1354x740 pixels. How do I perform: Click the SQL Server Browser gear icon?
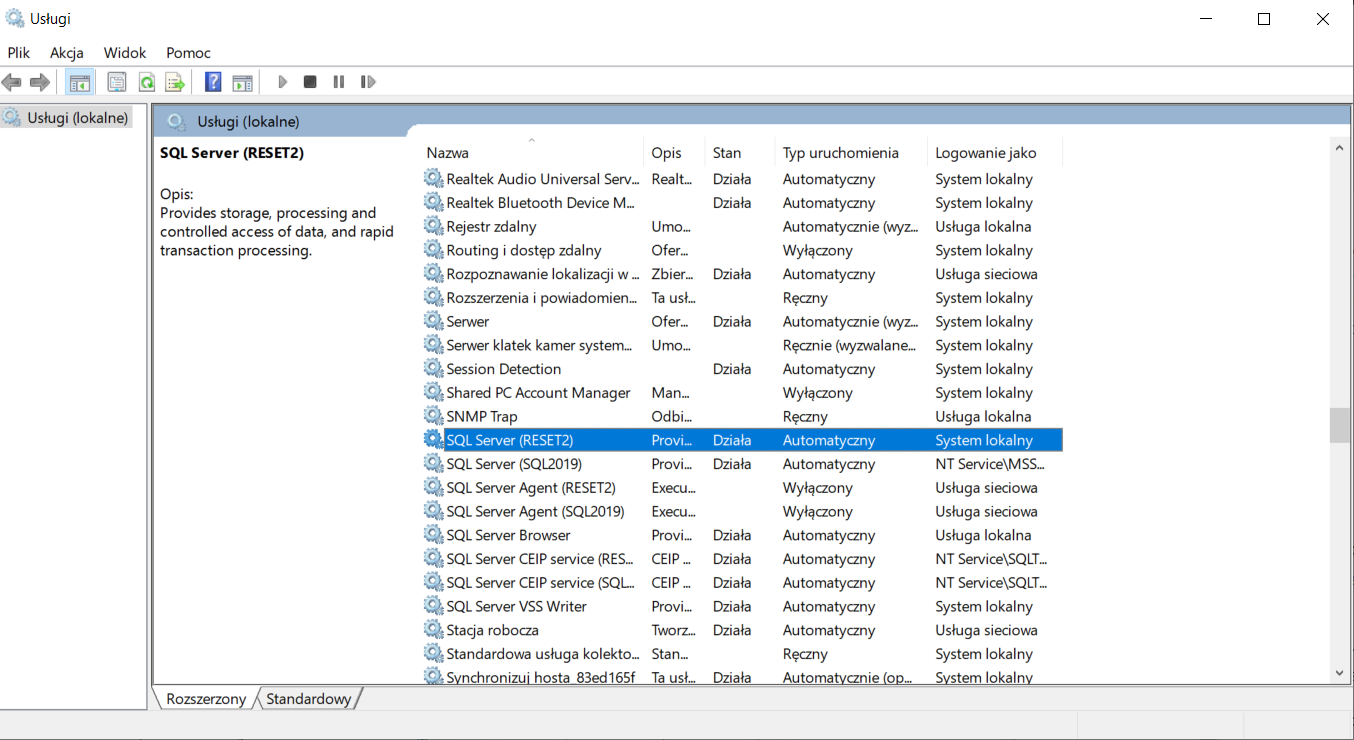433,535
